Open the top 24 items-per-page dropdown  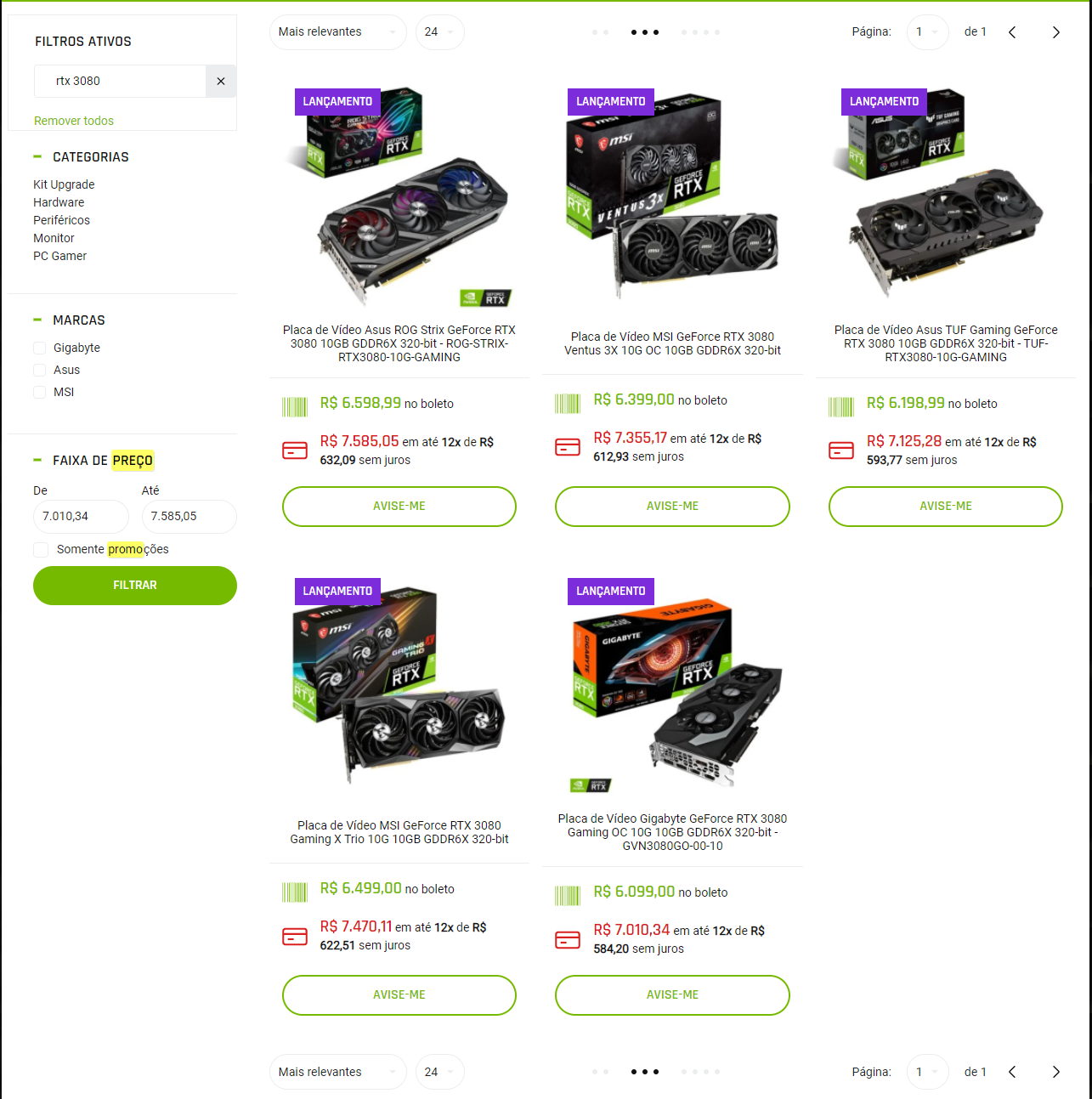(x=440, y=32)
